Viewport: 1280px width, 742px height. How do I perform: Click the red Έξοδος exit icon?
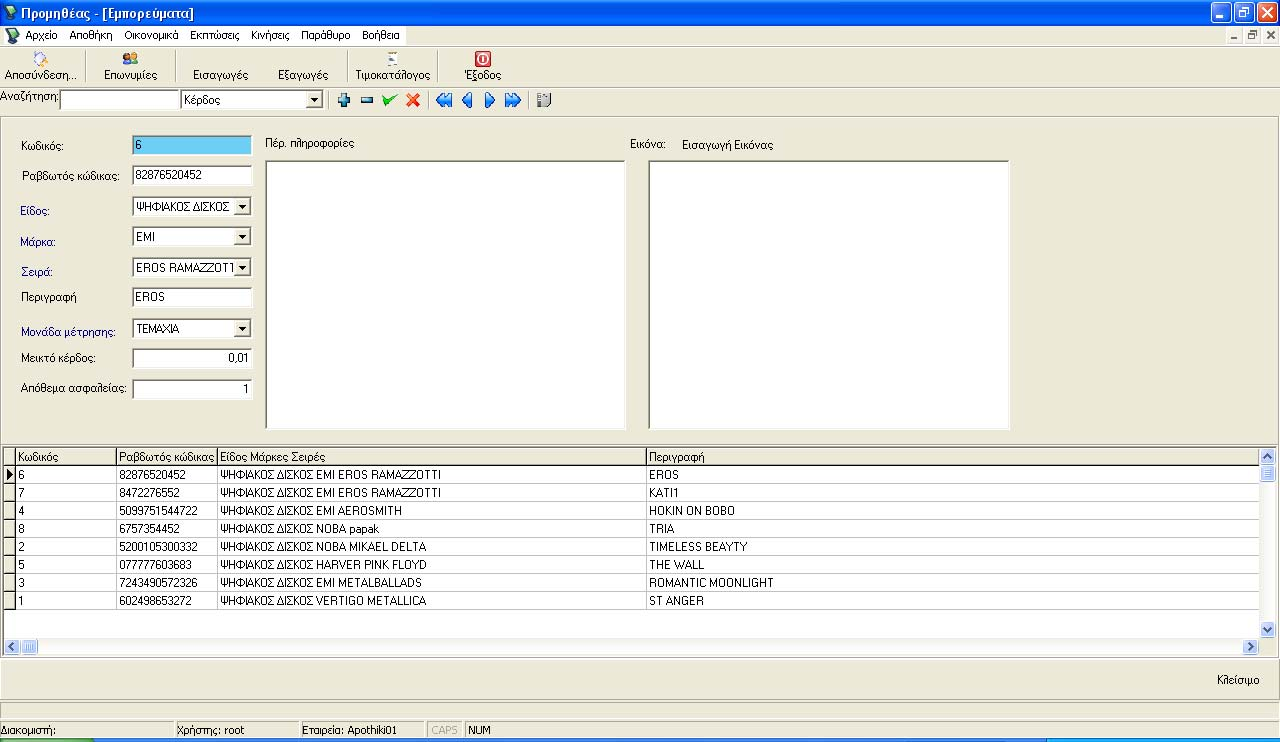[482, 59]
